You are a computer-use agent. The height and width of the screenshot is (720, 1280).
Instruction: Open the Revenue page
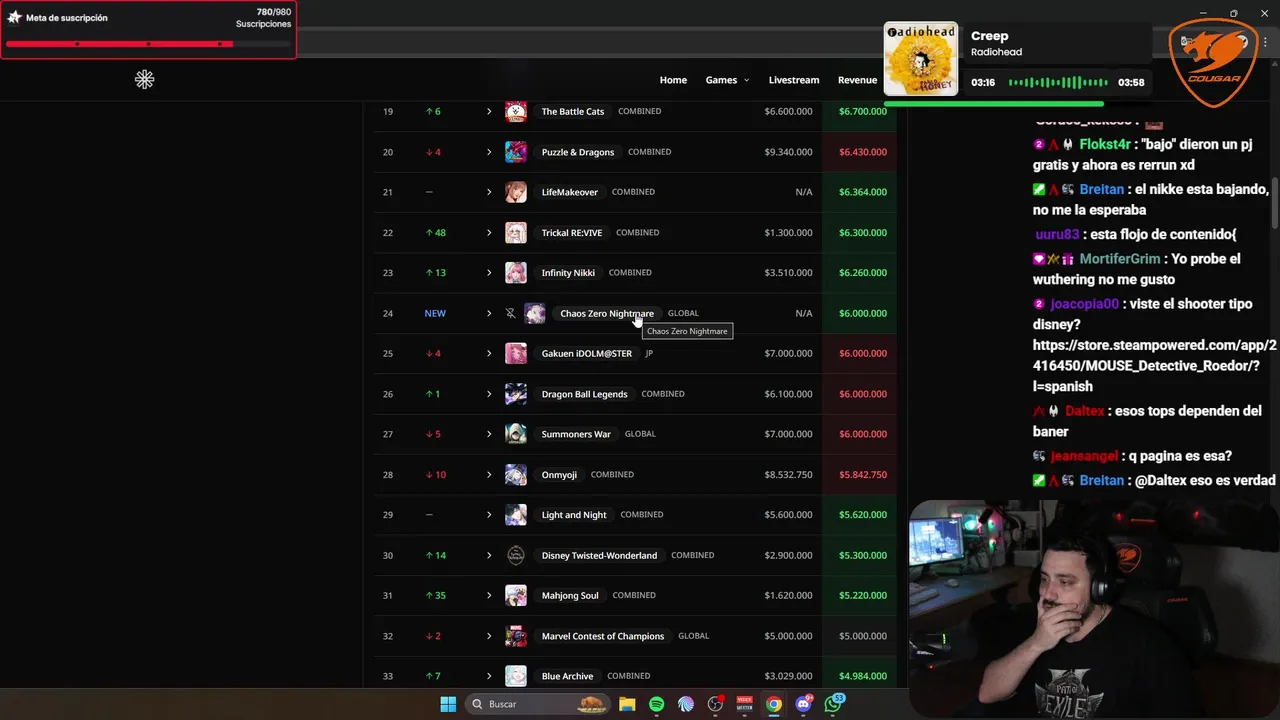coord(857,80)
